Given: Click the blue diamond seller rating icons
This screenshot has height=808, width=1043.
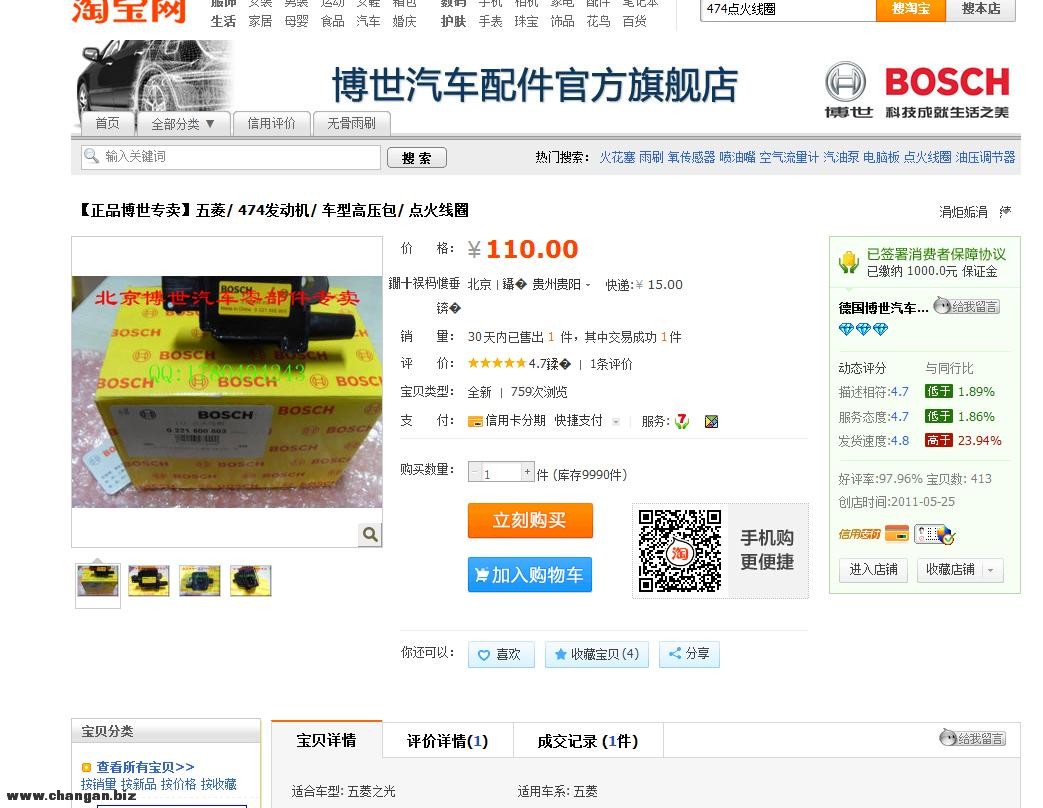Looking at the screenshot, I should (863, 329).
